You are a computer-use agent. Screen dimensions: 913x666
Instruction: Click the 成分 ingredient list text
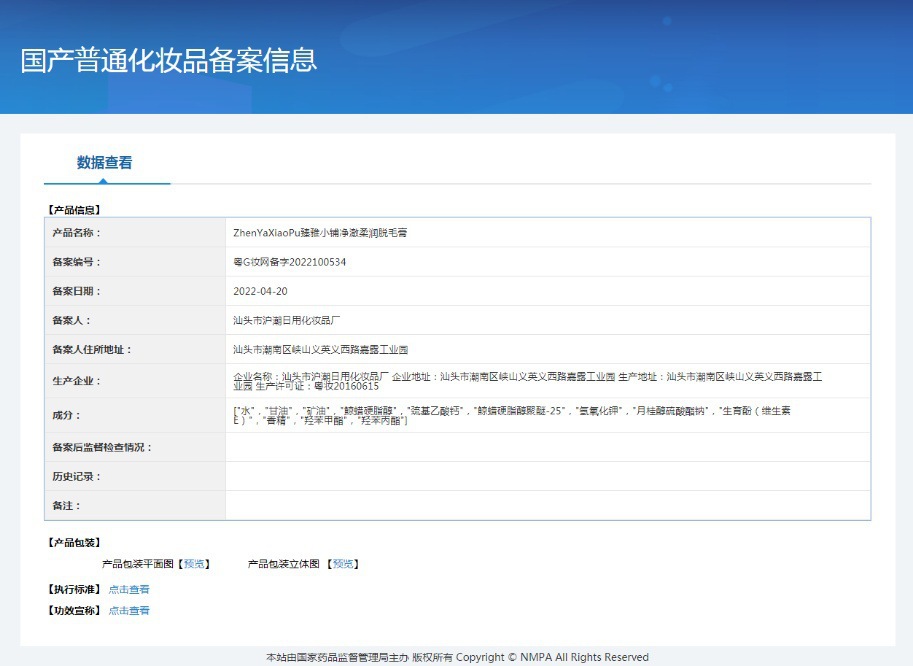[512, 415]
